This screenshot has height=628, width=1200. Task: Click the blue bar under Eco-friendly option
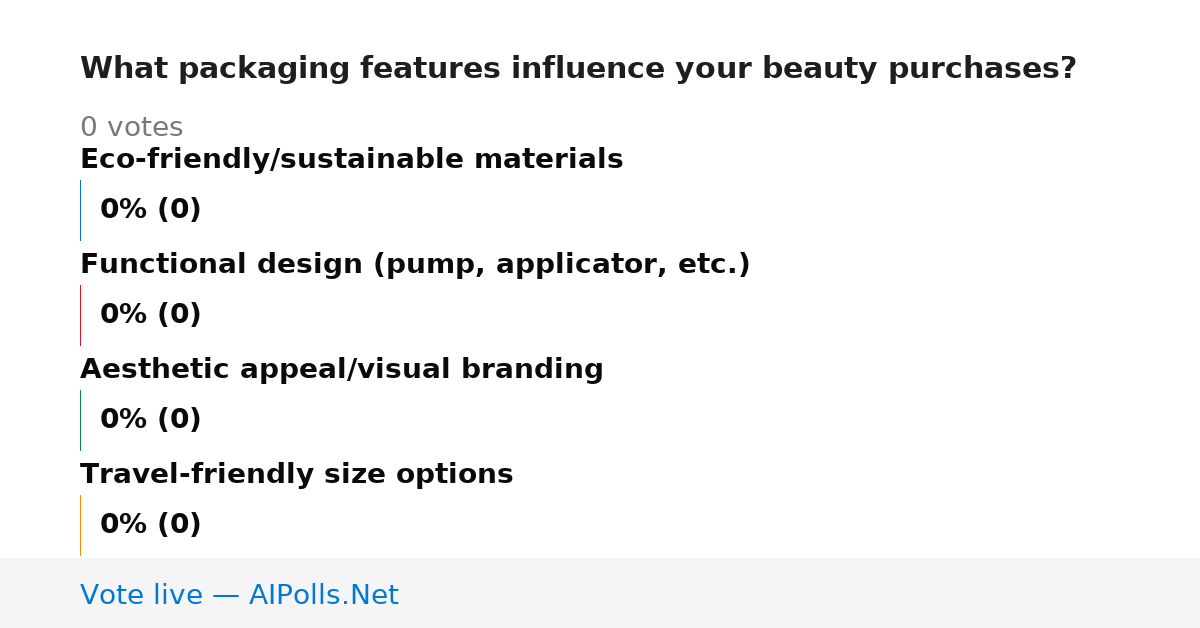coord(80,210)
